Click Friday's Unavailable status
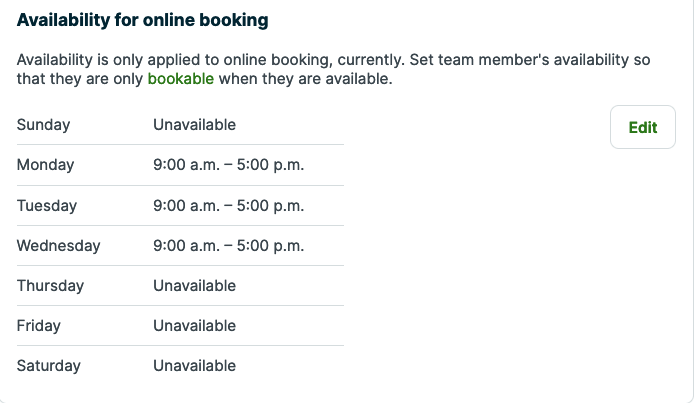Screen dimensions: 694x403 coord(194,325)
